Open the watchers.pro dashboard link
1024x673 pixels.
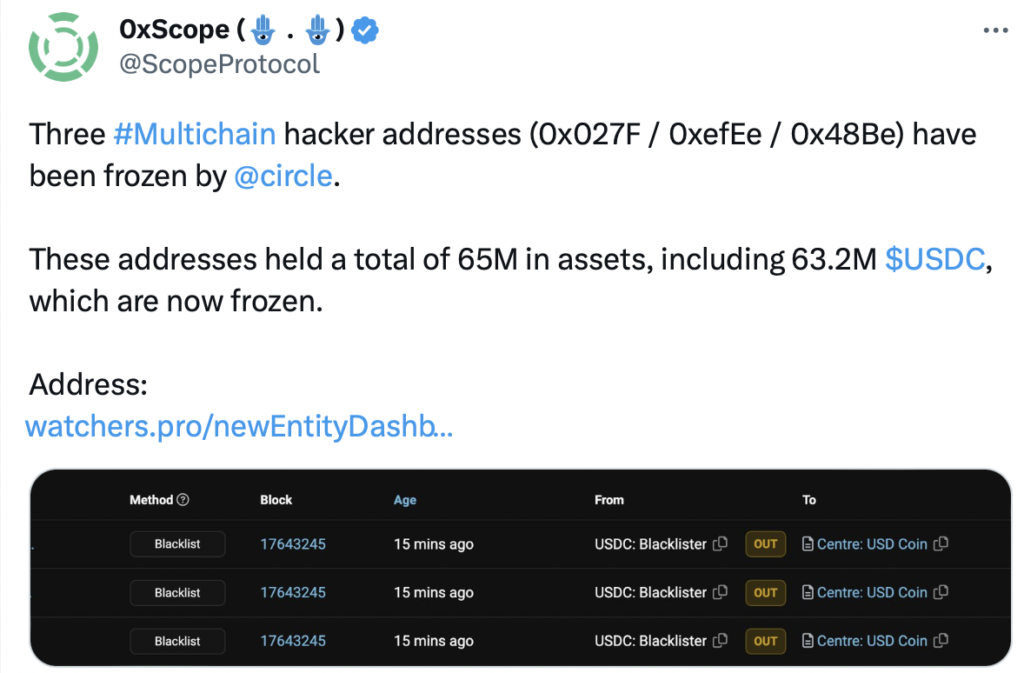click(238, 427)
